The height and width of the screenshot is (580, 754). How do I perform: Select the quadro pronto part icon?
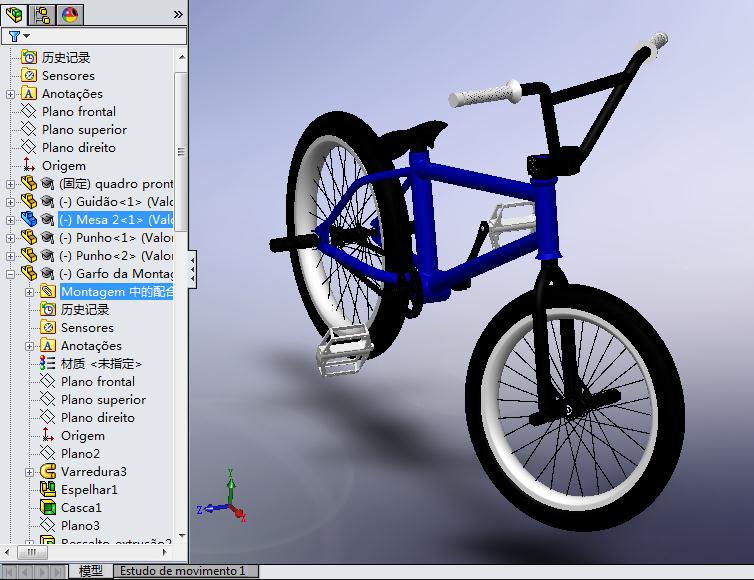click(x=29, y=183)
